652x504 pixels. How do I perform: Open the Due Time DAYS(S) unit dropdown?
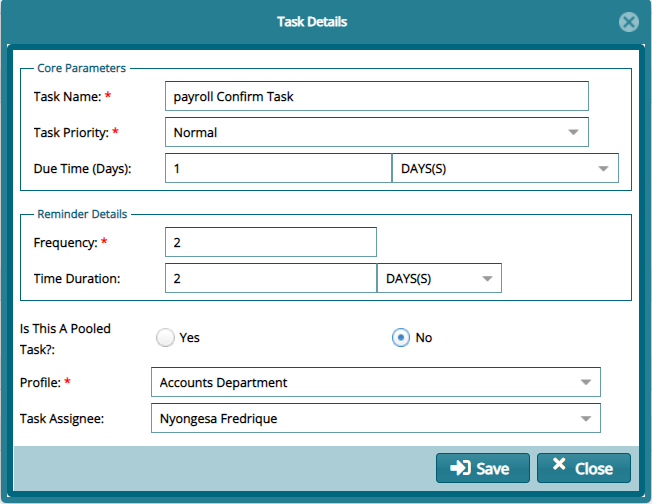coord(505,168)
